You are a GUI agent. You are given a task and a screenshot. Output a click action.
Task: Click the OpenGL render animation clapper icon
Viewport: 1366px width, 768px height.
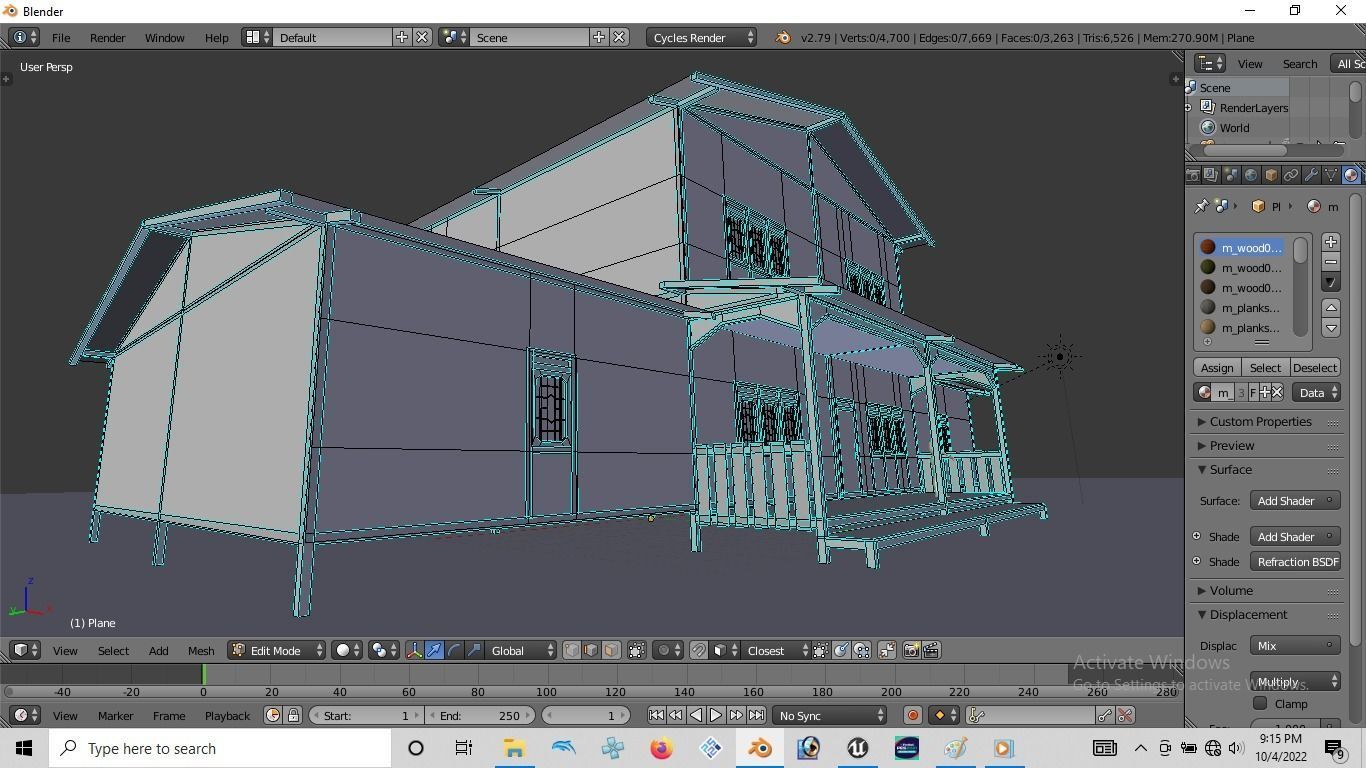click(931, 650)
